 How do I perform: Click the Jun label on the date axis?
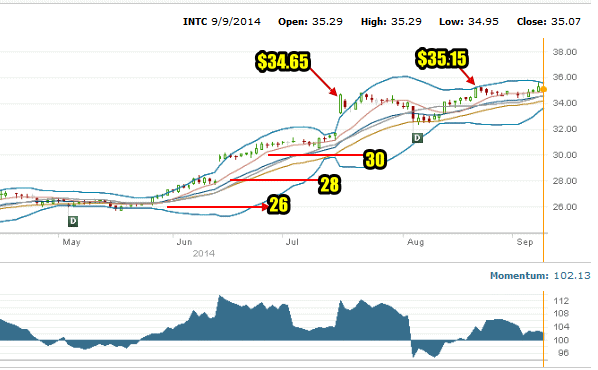pyautogui.click(x=184, y=242)
